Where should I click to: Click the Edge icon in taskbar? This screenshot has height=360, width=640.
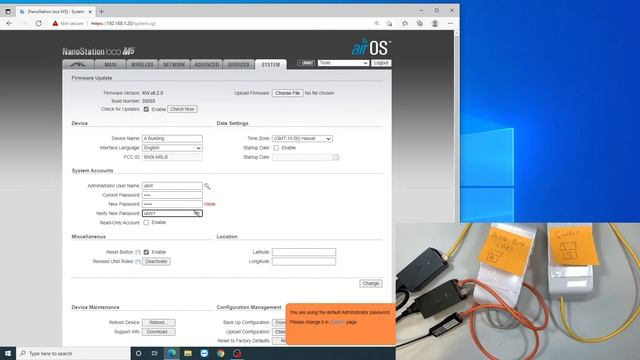pyautogui.click(x=171, y=353)
